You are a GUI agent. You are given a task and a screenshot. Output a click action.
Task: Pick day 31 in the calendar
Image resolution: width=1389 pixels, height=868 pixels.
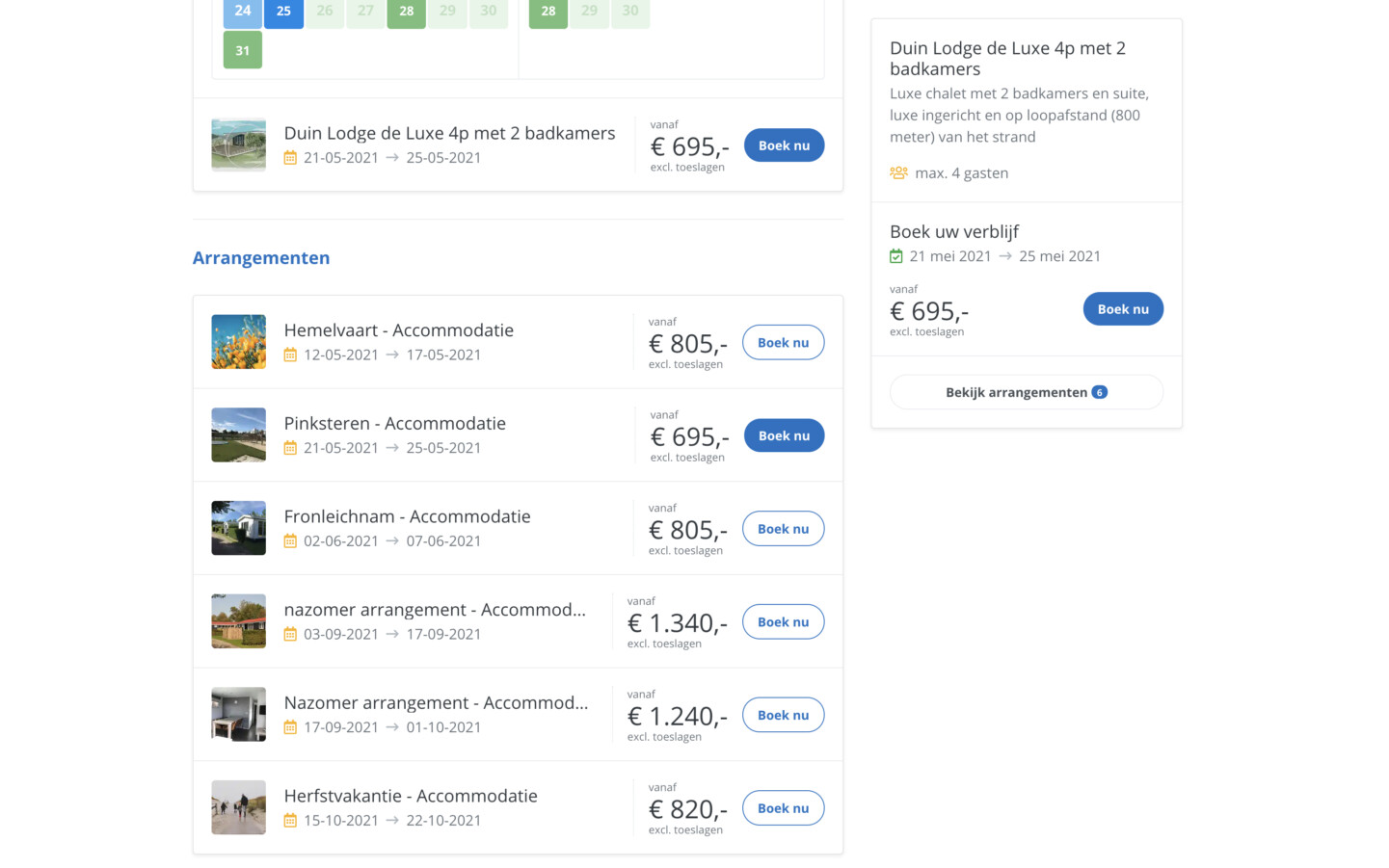243,50
